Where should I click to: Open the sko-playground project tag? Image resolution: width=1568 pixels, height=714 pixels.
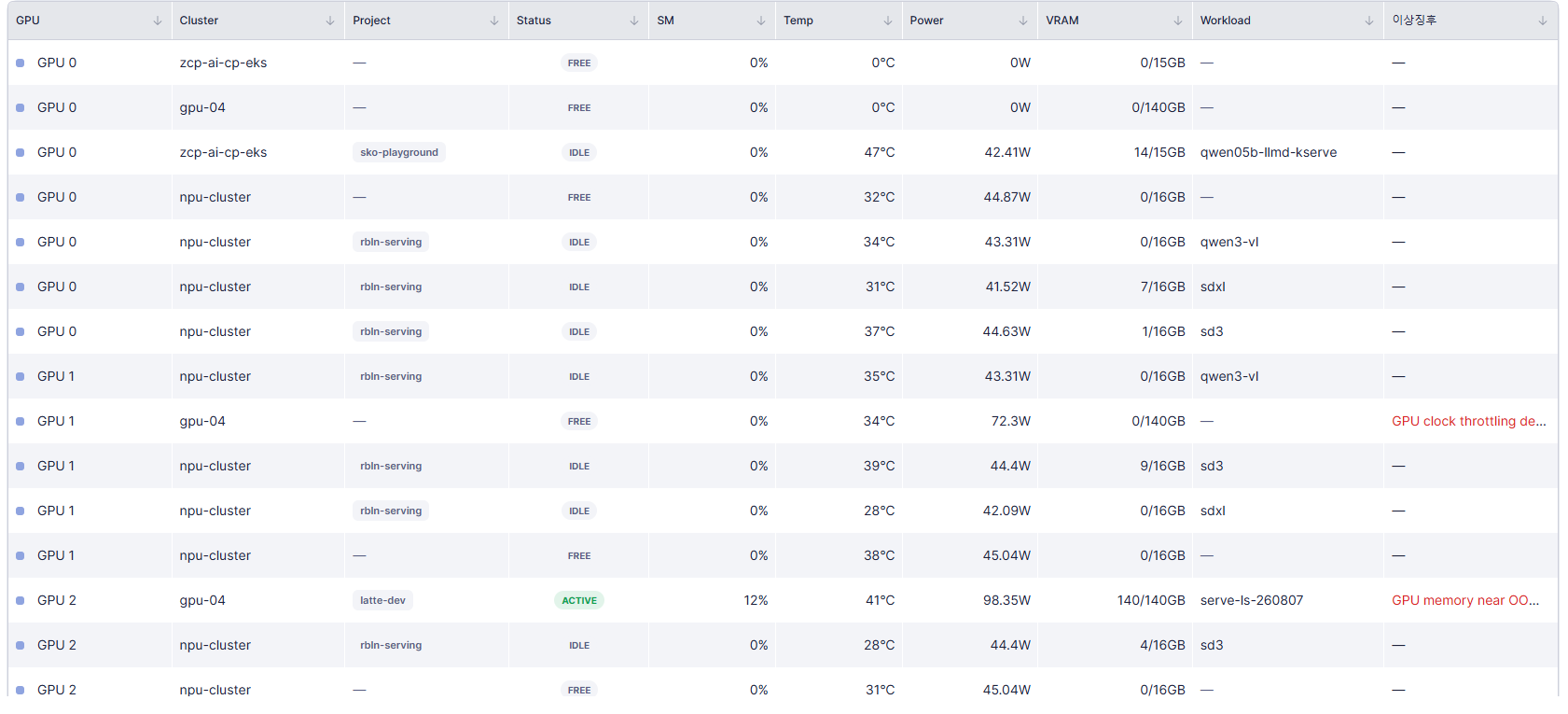[399, 152]
